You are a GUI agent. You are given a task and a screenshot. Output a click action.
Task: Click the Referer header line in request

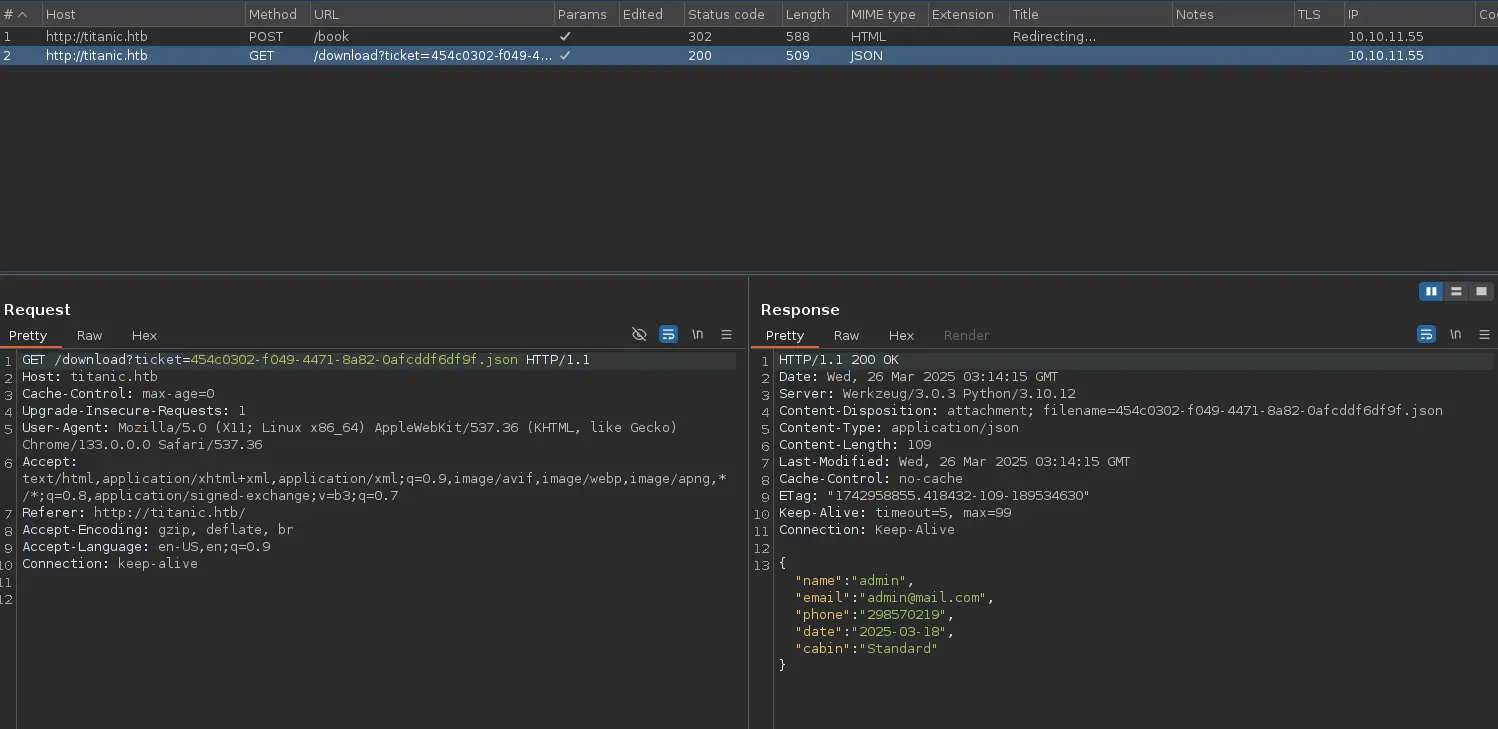tap(133, 513)
